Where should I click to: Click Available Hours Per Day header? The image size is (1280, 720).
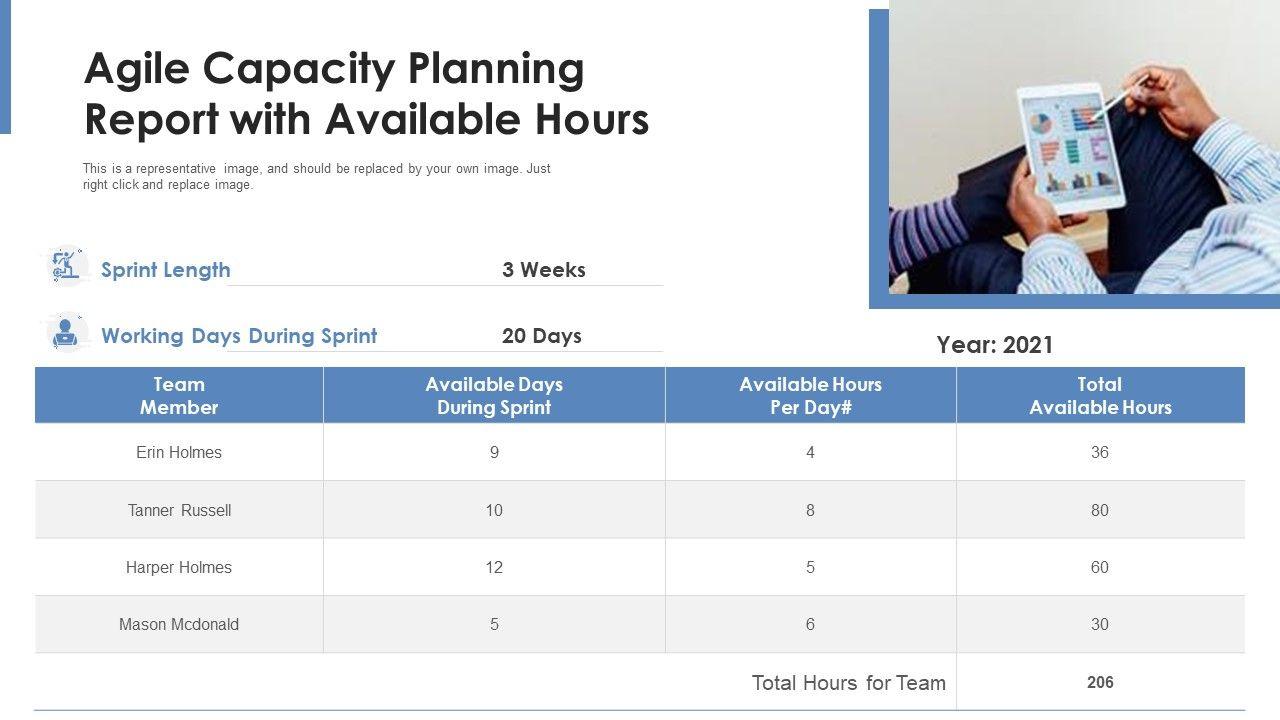pos(810,396)
